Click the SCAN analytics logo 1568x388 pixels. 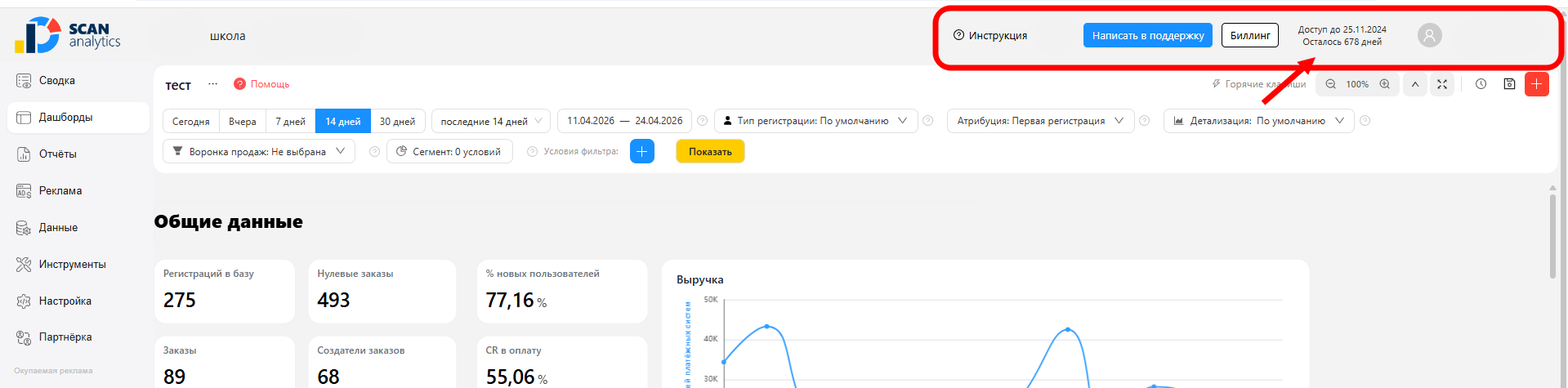[x=68, y=35]
